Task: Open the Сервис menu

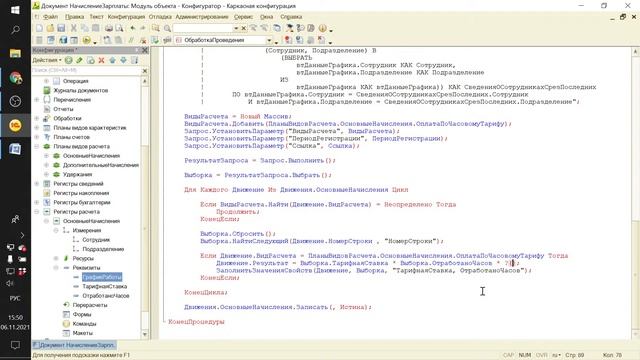Action: click(x=243, y=17)
